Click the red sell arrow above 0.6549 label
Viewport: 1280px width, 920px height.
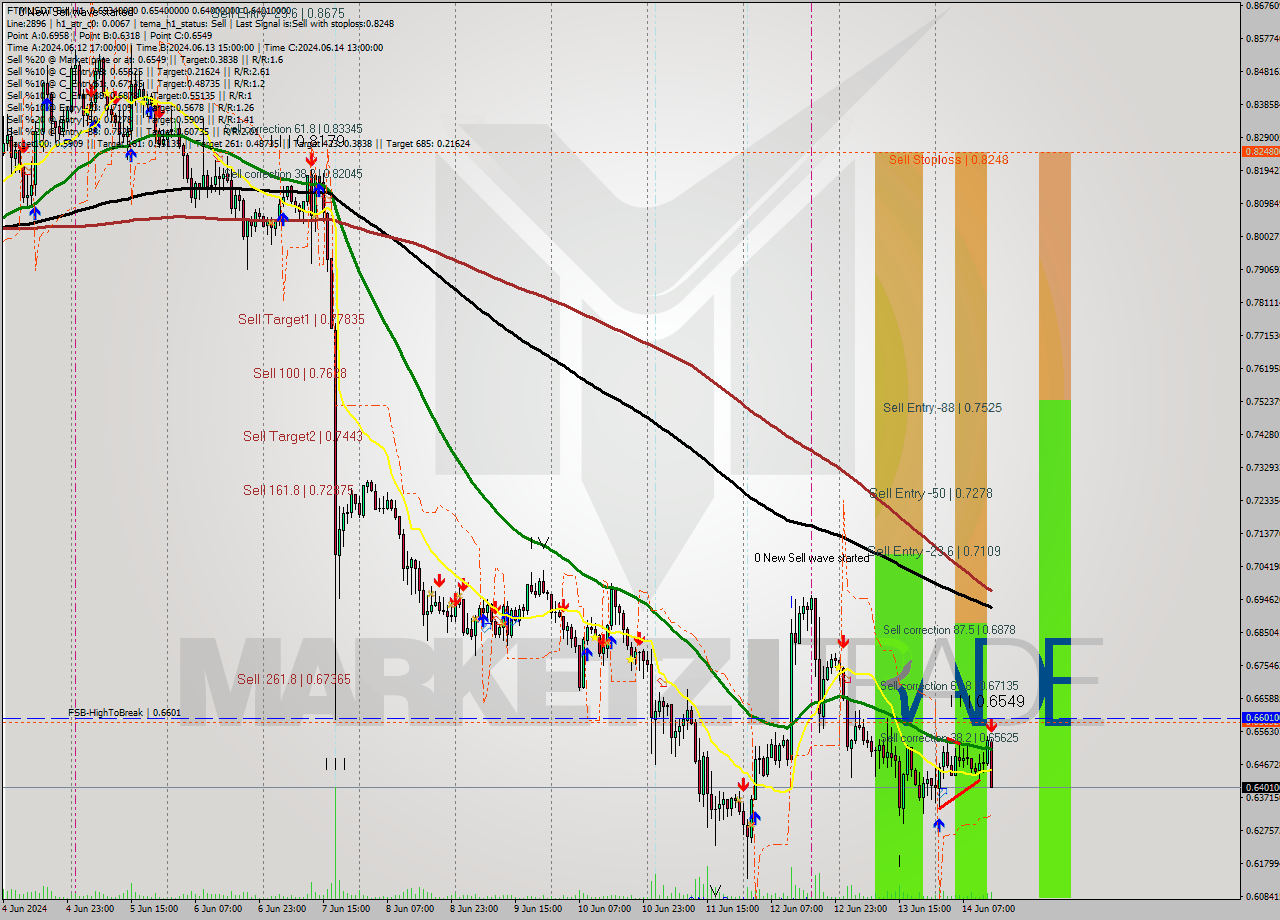click(991, 725)
